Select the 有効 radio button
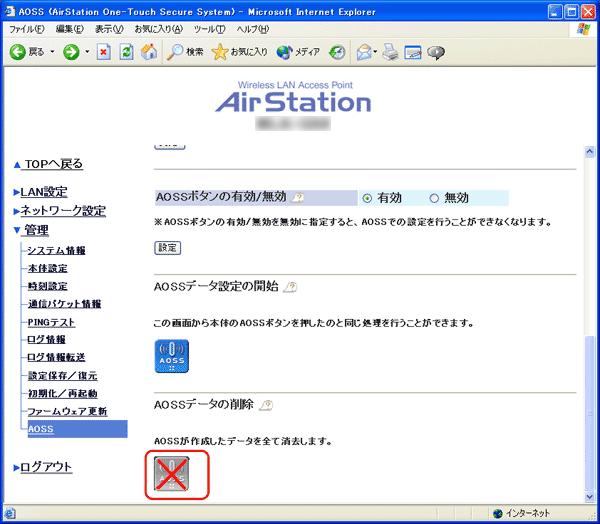600x524 pixels. [367, 198]
